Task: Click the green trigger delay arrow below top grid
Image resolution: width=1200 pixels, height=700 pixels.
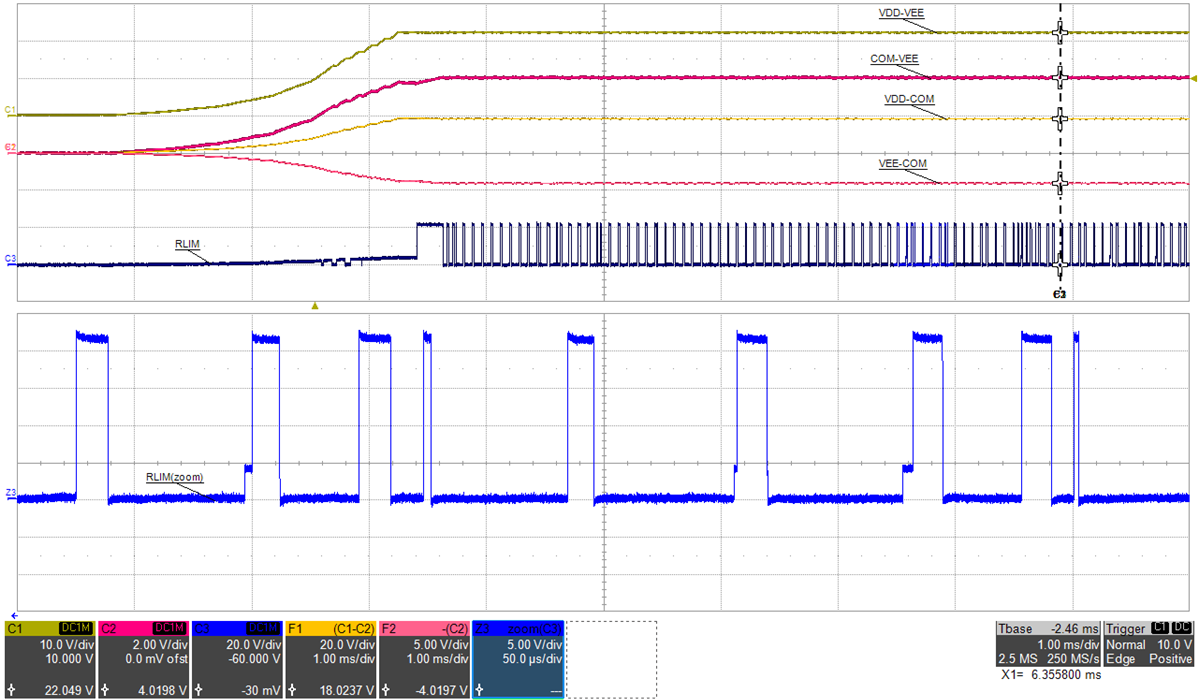Action: (313, 305)
